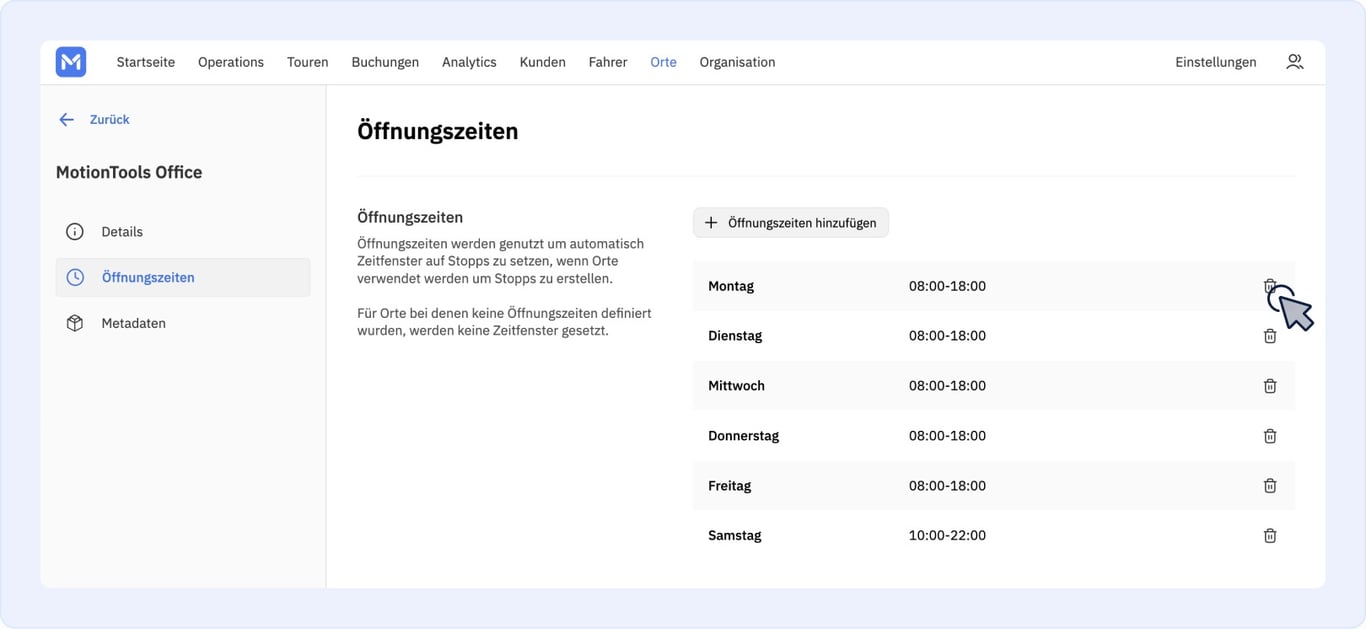Delete Dienstag opening hours with trash icon
Viewport: 1366px width, 629px height.
pyautogui.click(x=1270, y=336)
